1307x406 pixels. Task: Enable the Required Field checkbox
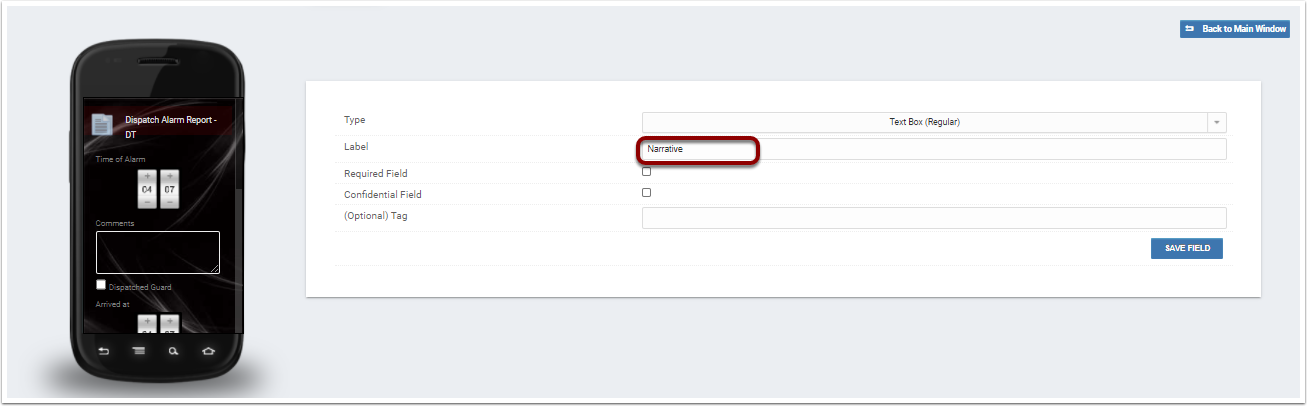click(x=646, y=172)
